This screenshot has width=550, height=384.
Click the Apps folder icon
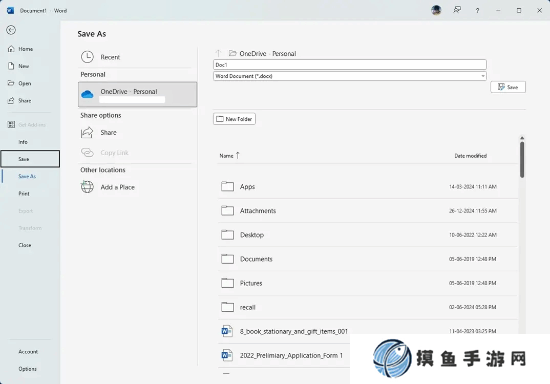pyautogui.click(x=227, y=186)
